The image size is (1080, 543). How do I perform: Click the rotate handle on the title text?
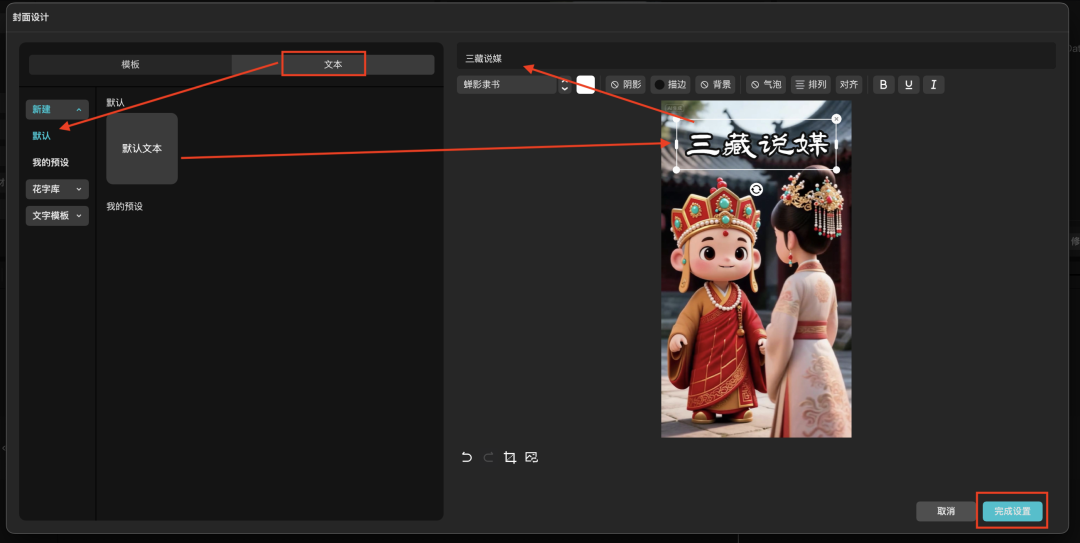pyautogui.click(x=756, y=189)
